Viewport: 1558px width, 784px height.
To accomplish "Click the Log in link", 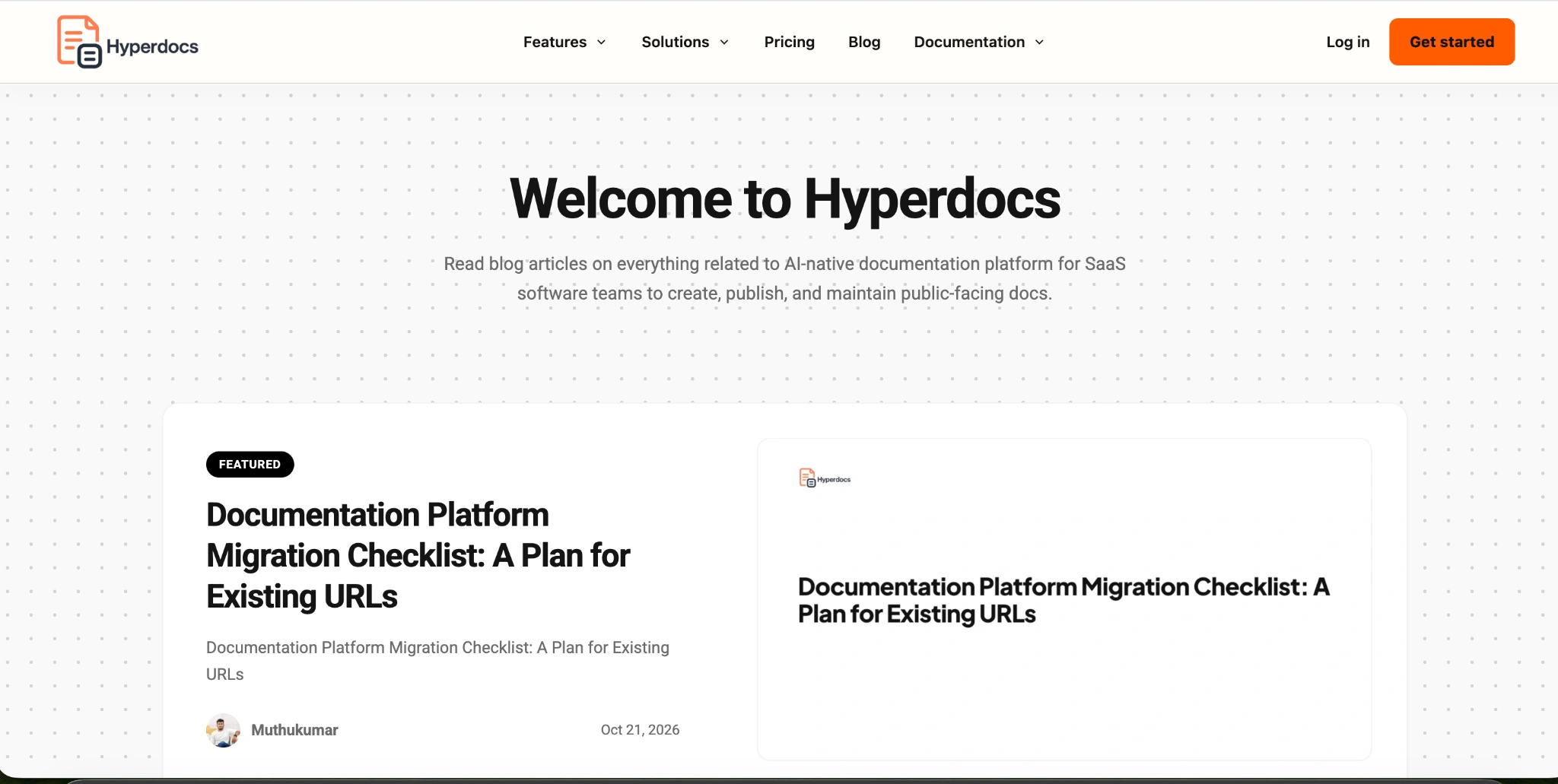I will [1347, 42].
